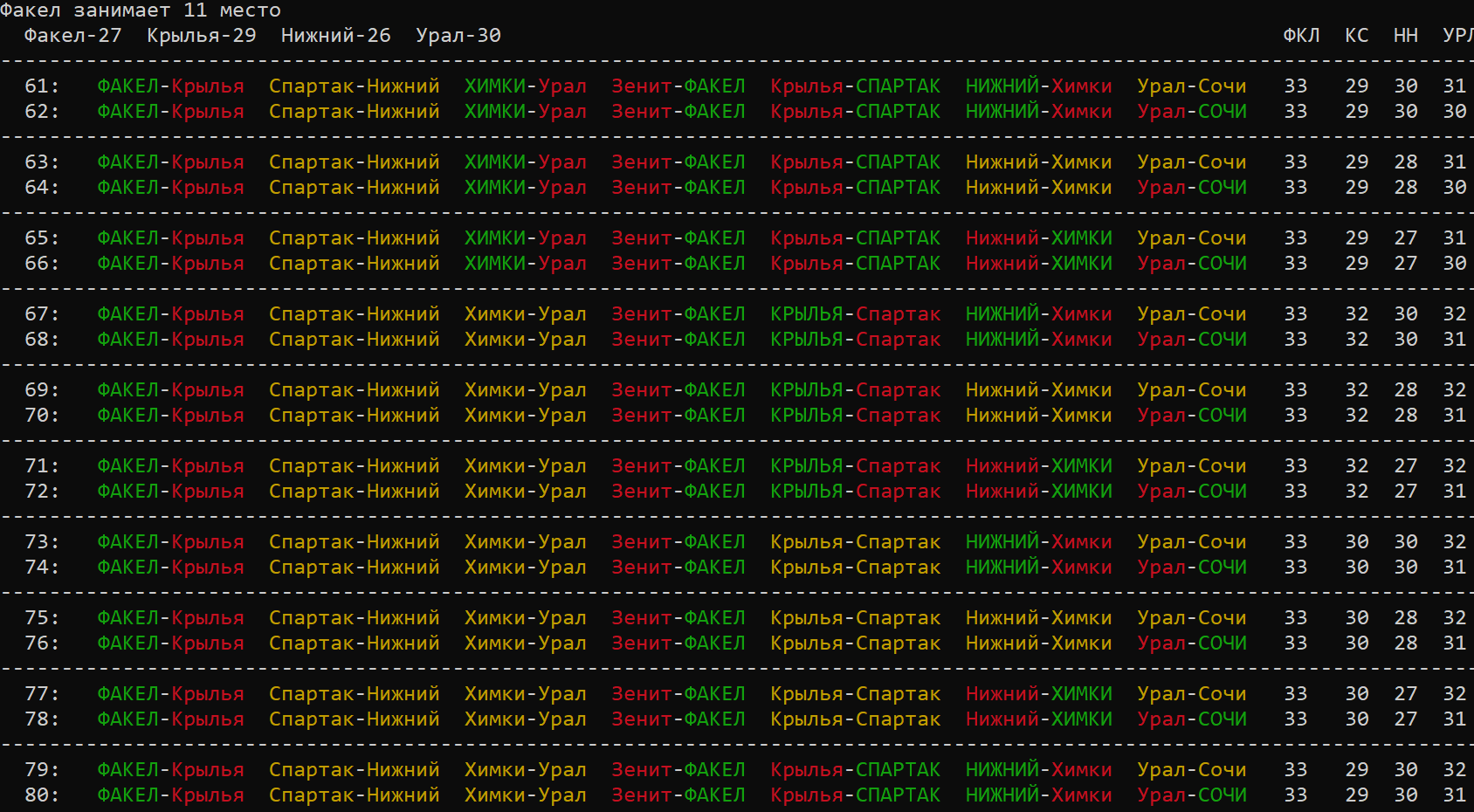1474x812 pixels.
Task: Select 'Урал-СОЧИ' in row 78
Action: (x=1192, y=719)
